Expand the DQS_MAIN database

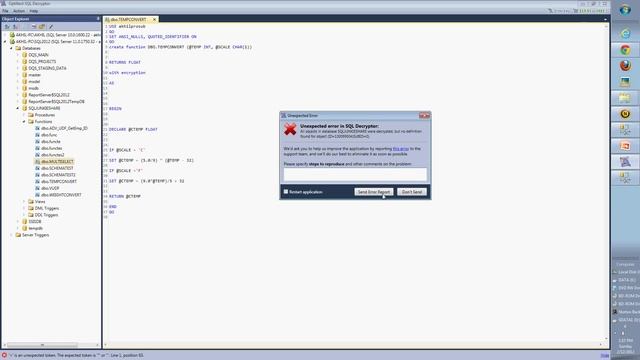click(x=18, y=55)
